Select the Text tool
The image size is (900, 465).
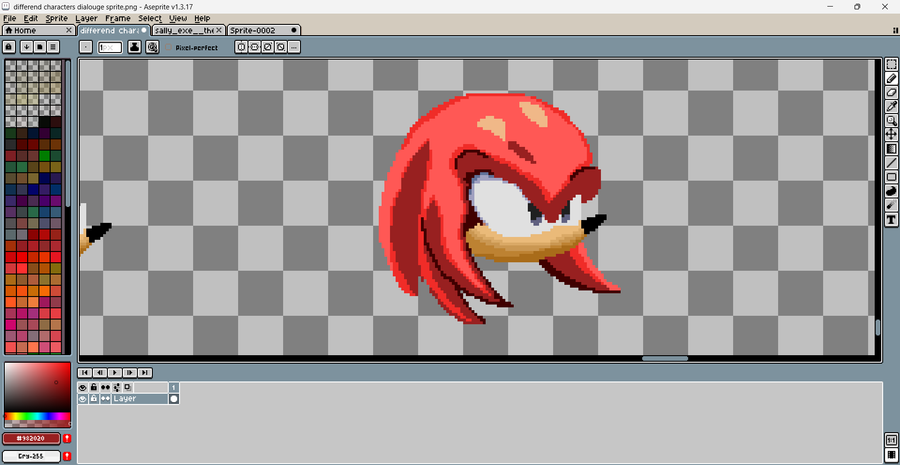[x=891, y=220]
